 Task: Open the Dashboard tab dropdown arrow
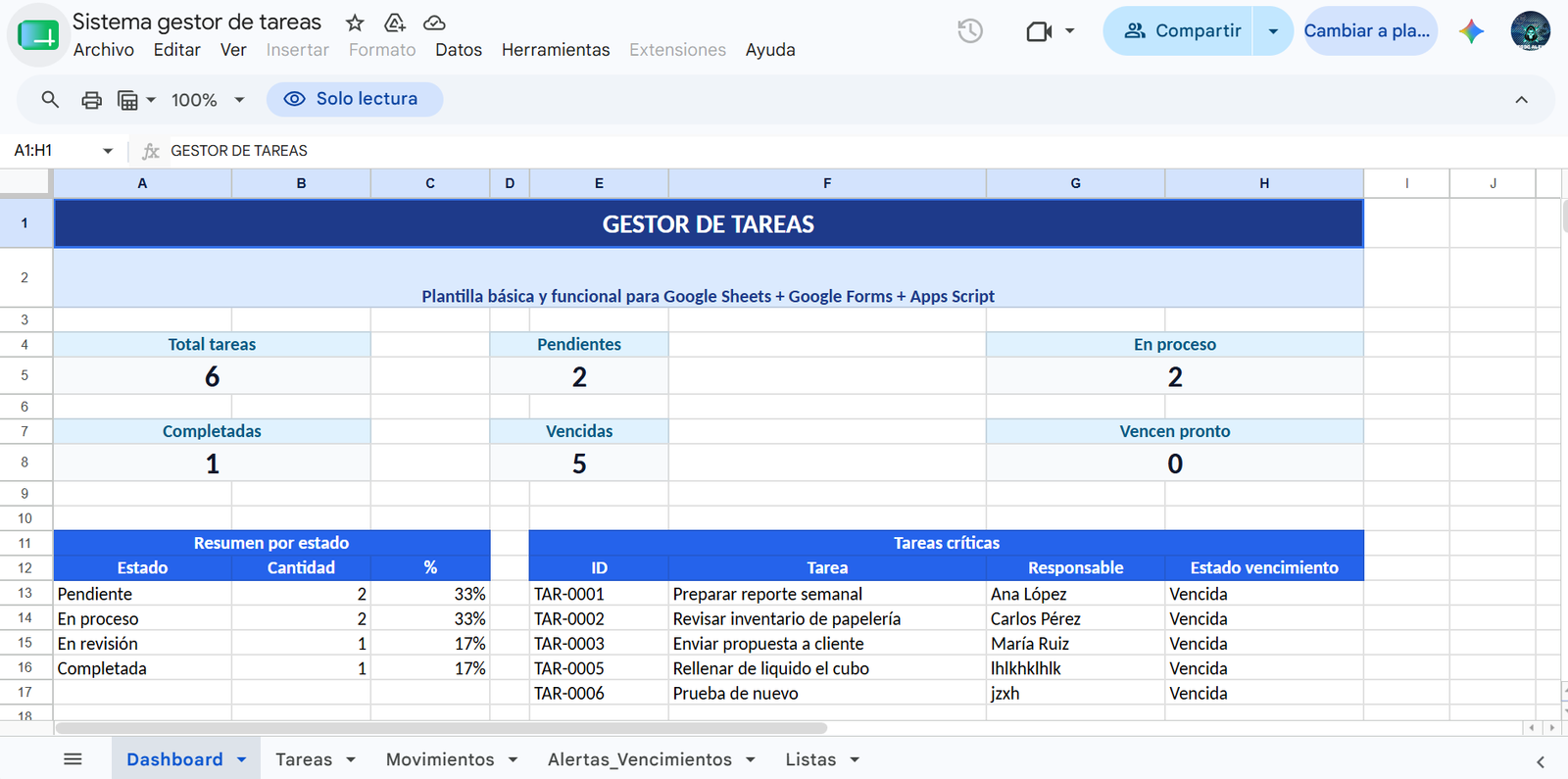point(241,759)
